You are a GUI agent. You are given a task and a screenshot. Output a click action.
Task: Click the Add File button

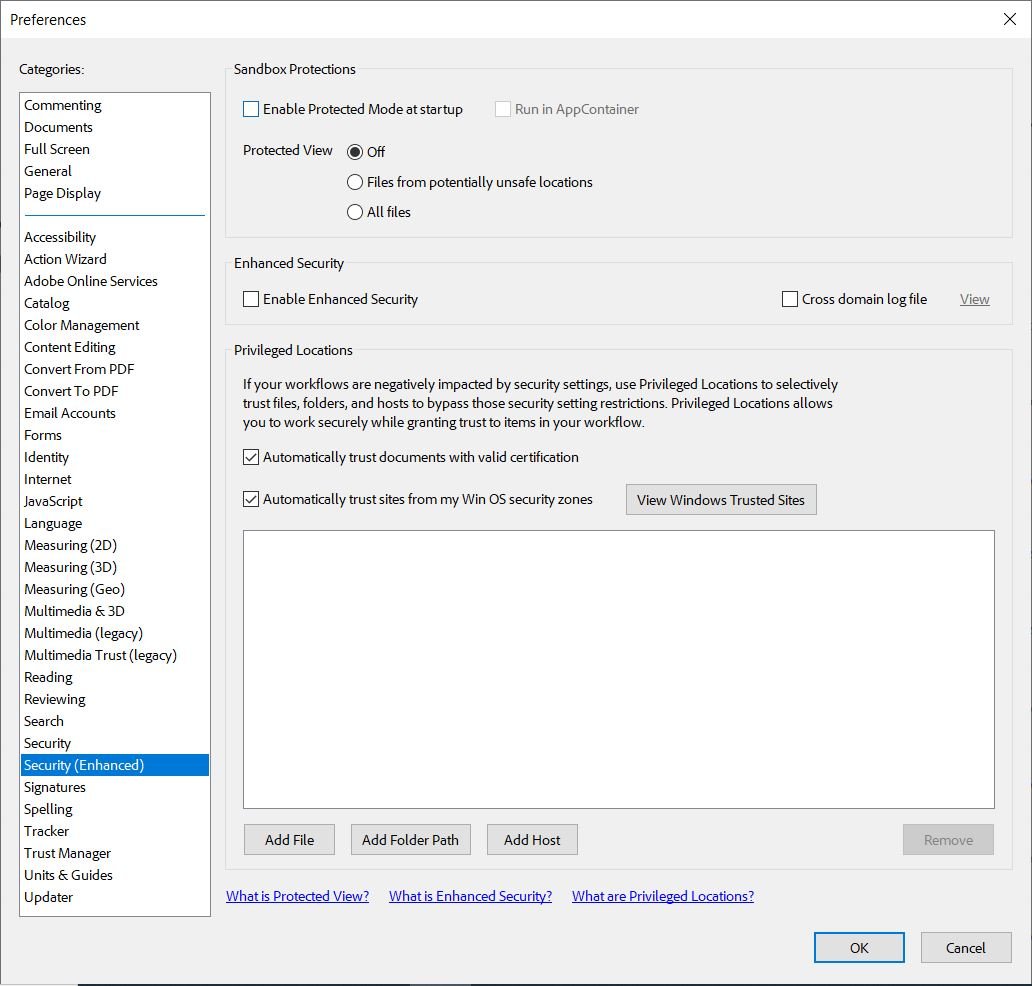pos(289,839)
